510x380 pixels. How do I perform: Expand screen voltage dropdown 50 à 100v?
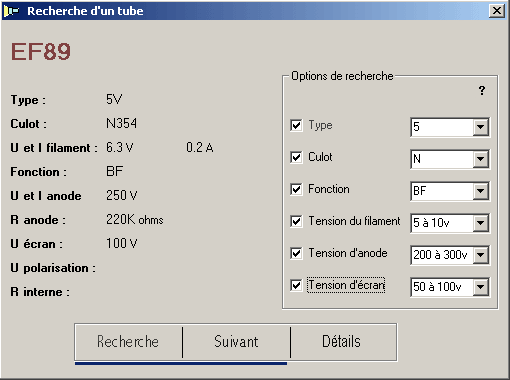tap(480, 287)
